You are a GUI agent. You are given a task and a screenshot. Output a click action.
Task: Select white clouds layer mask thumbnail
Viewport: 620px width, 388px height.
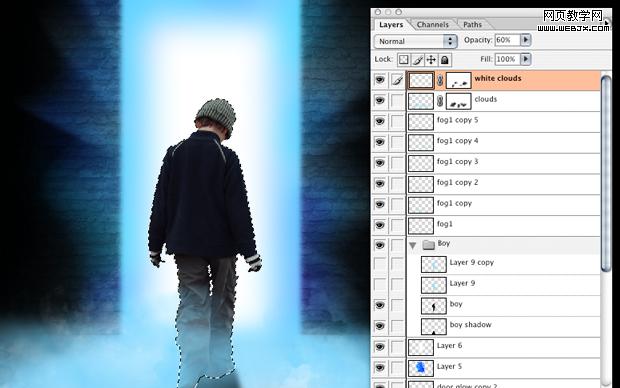459,80
